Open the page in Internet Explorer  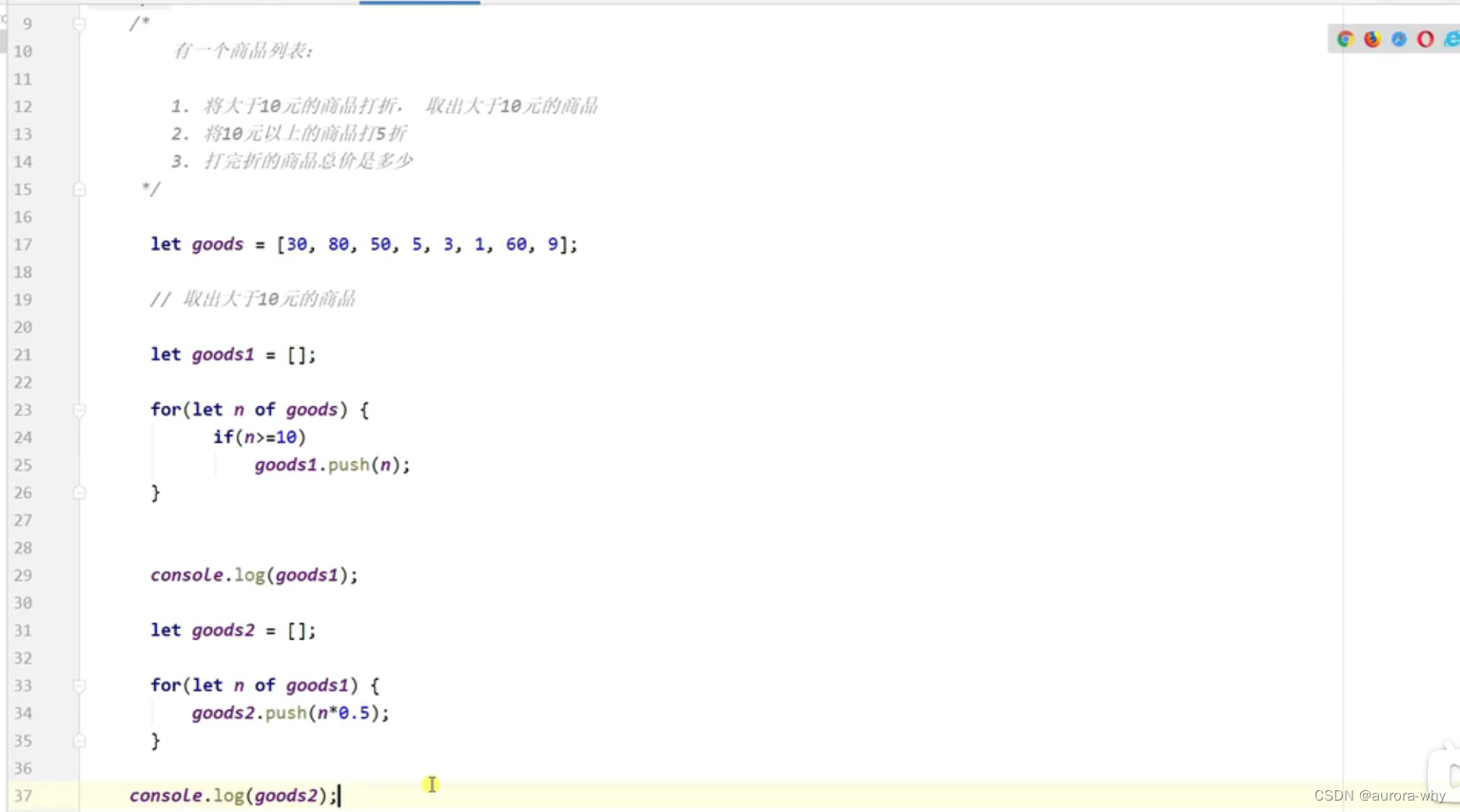tap(1450, 39)
